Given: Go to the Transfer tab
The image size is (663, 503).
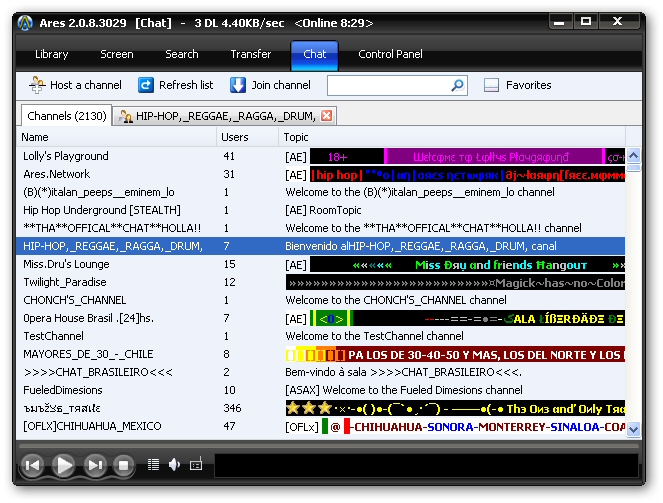Looking at the screenshot, I should 250,54.
